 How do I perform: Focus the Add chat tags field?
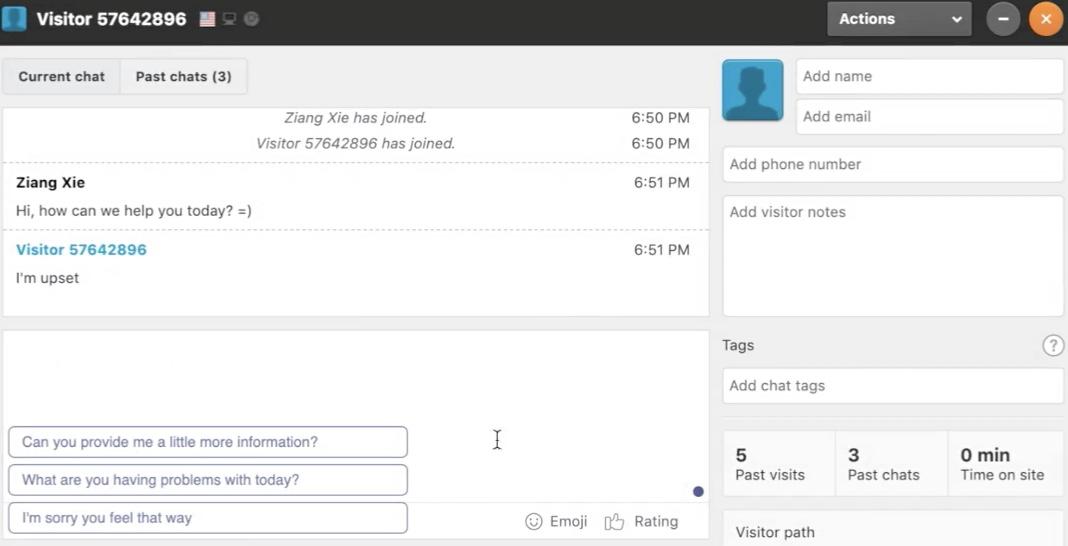click(x=892, y=386)
